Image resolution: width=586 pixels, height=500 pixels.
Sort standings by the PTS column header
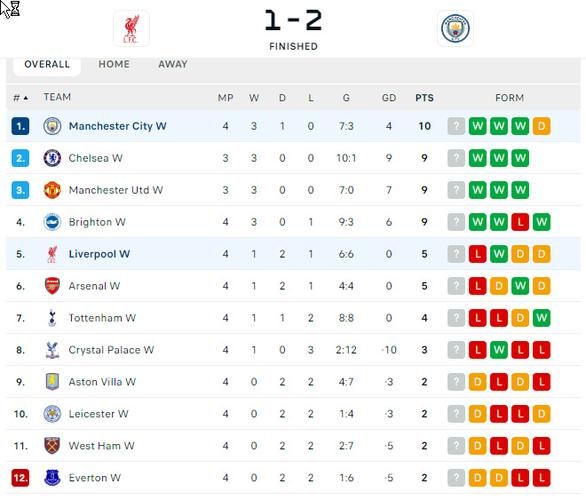click(x=425, y=98)
